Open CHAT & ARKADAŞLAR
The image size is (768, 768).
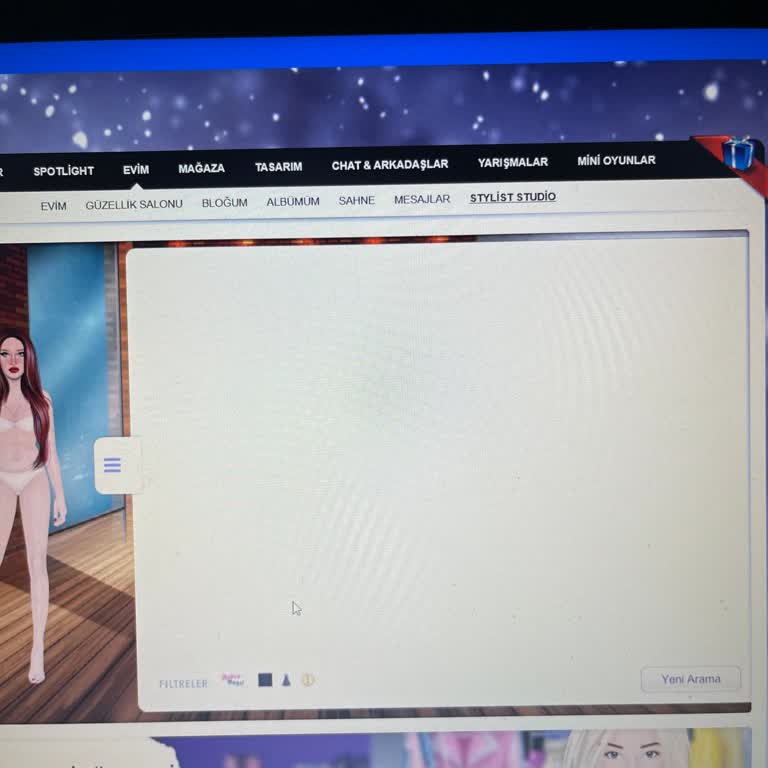point(390,165)
